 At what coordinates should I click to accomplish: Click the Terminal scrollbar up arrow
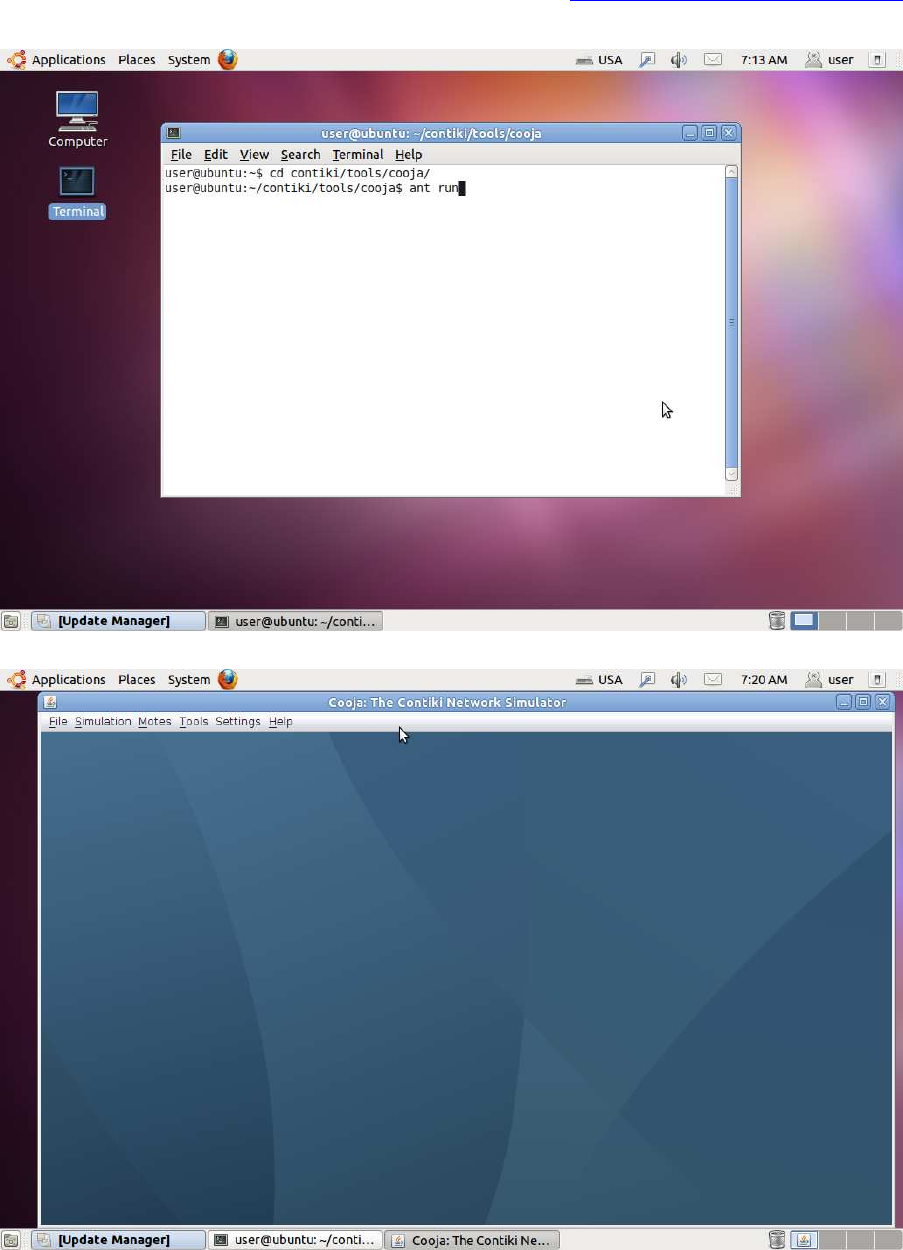pyautogui.click(x=731, y=173)
